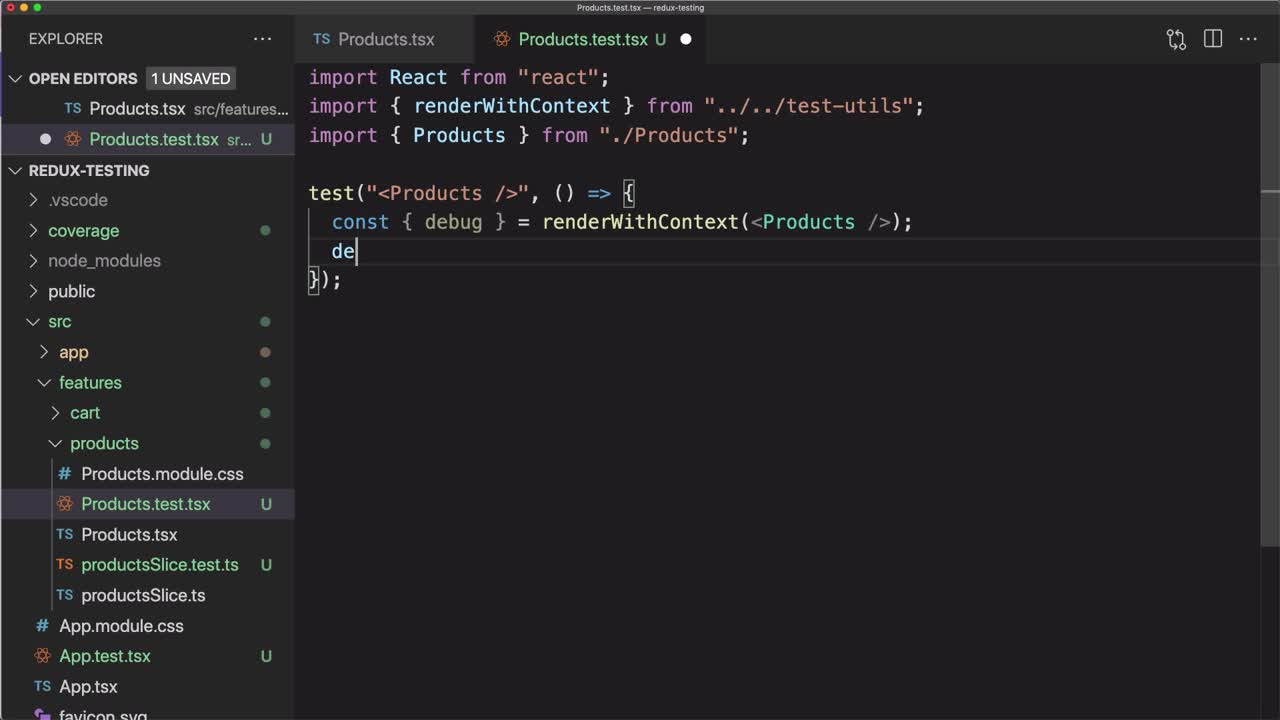1280x720 pixels.
Task: Click the Open Changes compare icon
Action: tap(1176, 39)
